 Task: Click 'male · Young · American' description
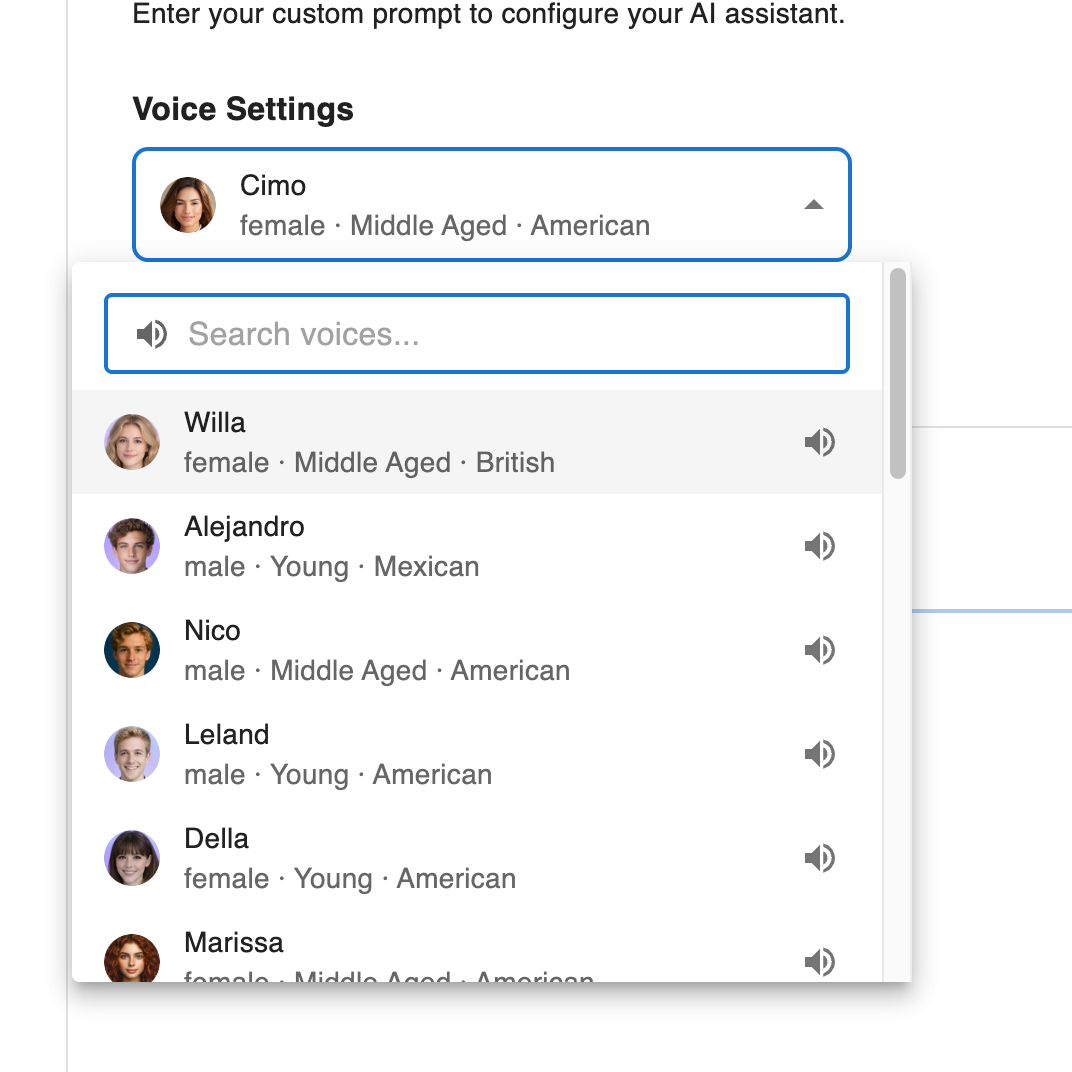338,775
